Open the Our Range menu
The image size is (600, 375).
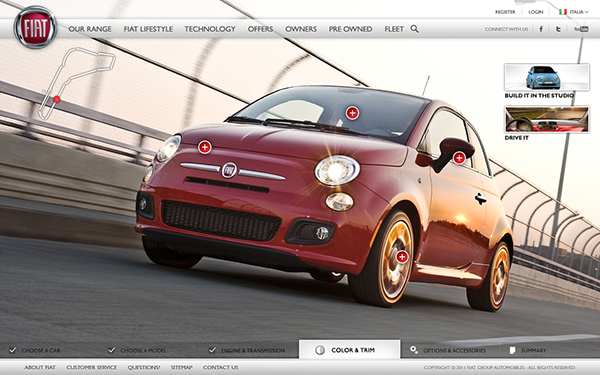[90, 29]
